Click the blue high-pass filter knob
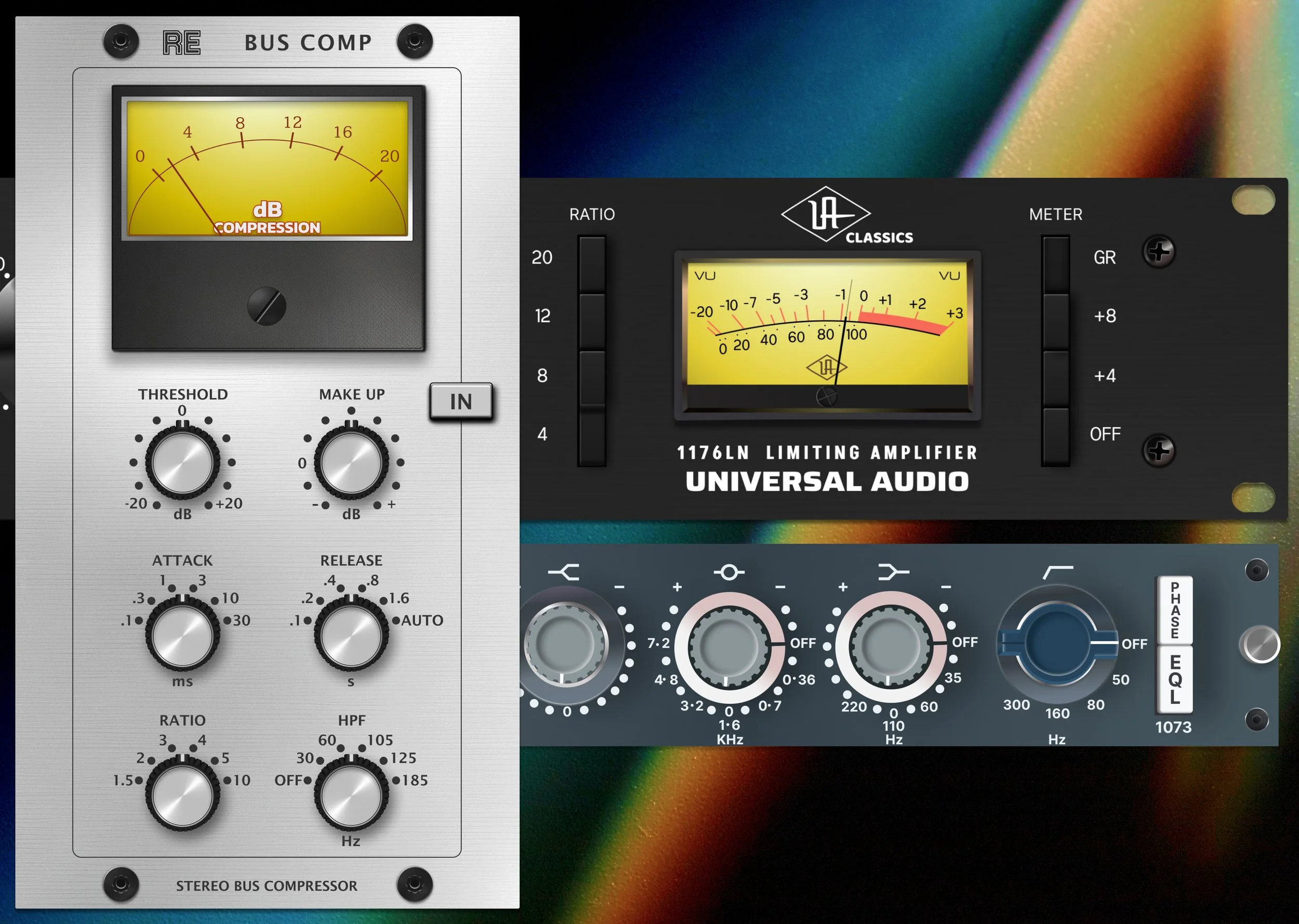 tap(1057, 644)
